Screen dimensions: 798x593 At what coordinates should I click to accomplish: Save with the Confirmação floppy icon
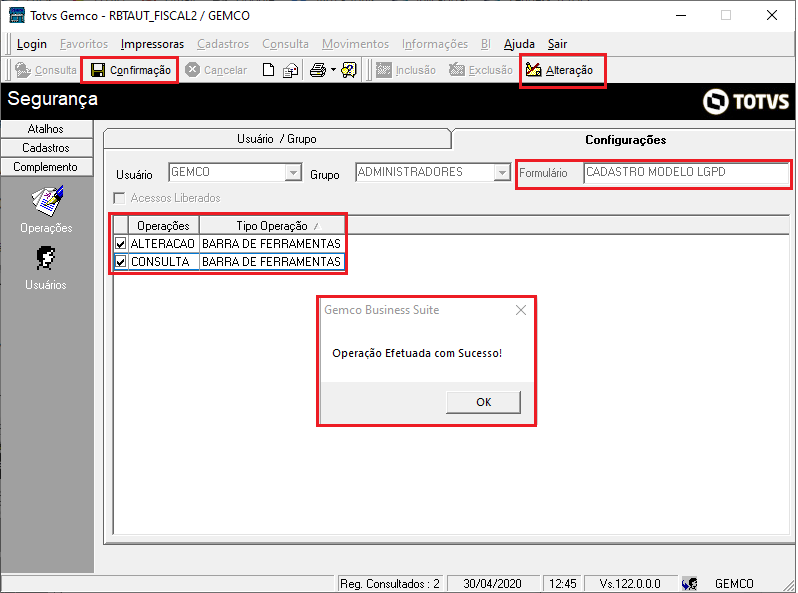click(x=98, y=70)
